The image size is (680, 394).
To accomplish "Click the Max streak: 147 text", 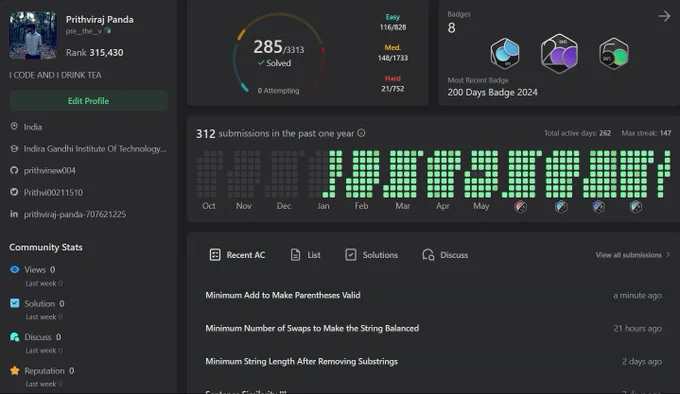I will [x=646, y=133].
